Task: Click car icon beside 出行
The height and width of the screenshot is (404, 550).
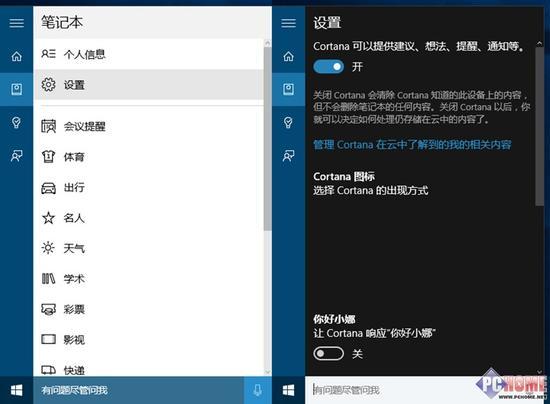Action: [48, 188]
